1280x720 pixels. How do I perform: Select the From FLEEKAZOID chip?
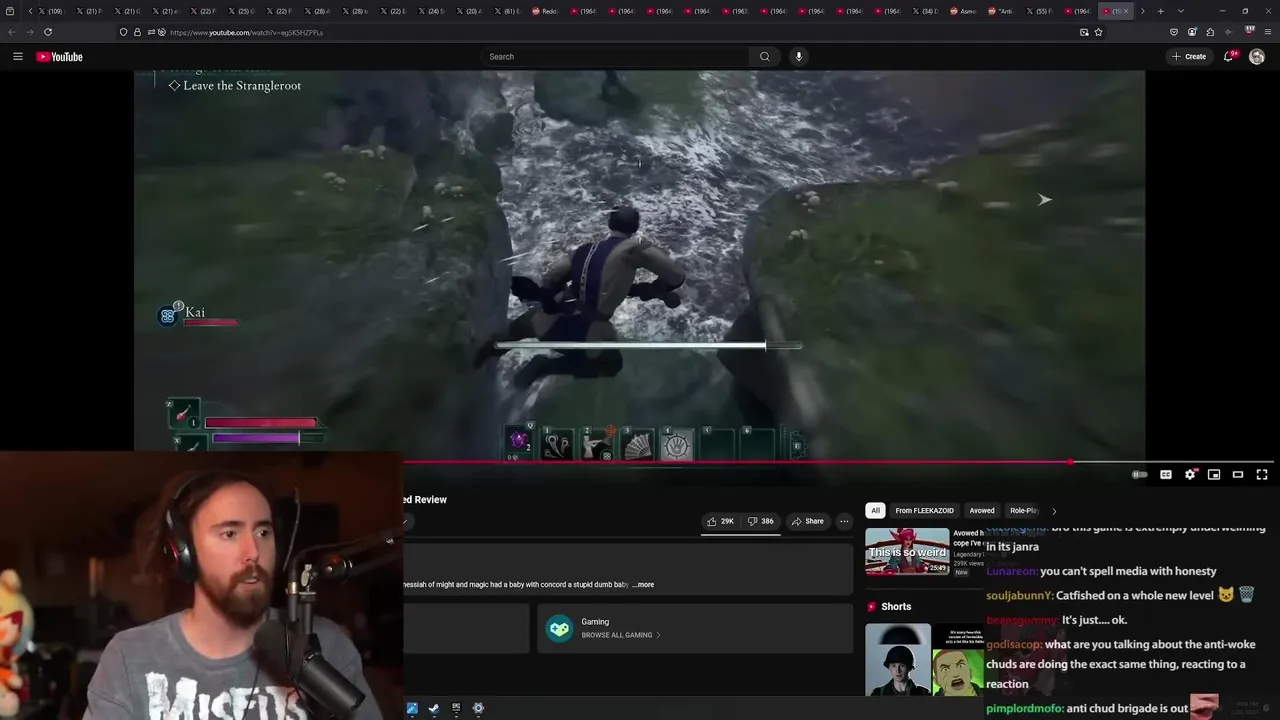click(x=925, y=511)
